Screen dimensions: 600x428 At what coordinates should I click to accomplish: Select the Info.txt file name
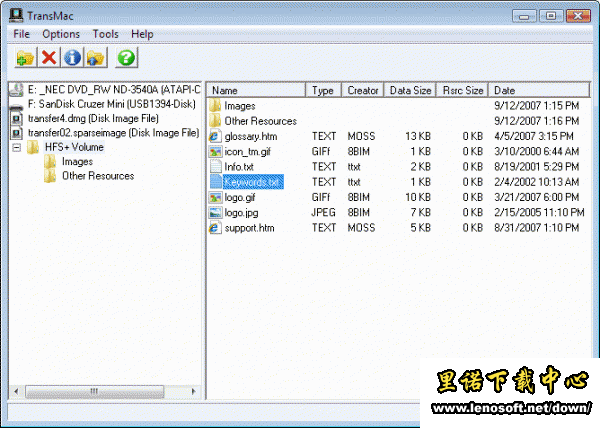(239, 167)
